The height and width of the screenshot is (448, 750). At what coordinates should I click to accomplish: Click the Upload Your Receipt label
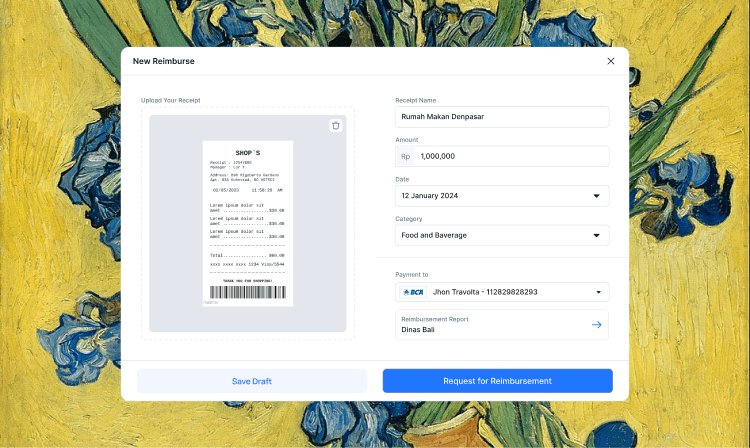(x=170, y=100)
